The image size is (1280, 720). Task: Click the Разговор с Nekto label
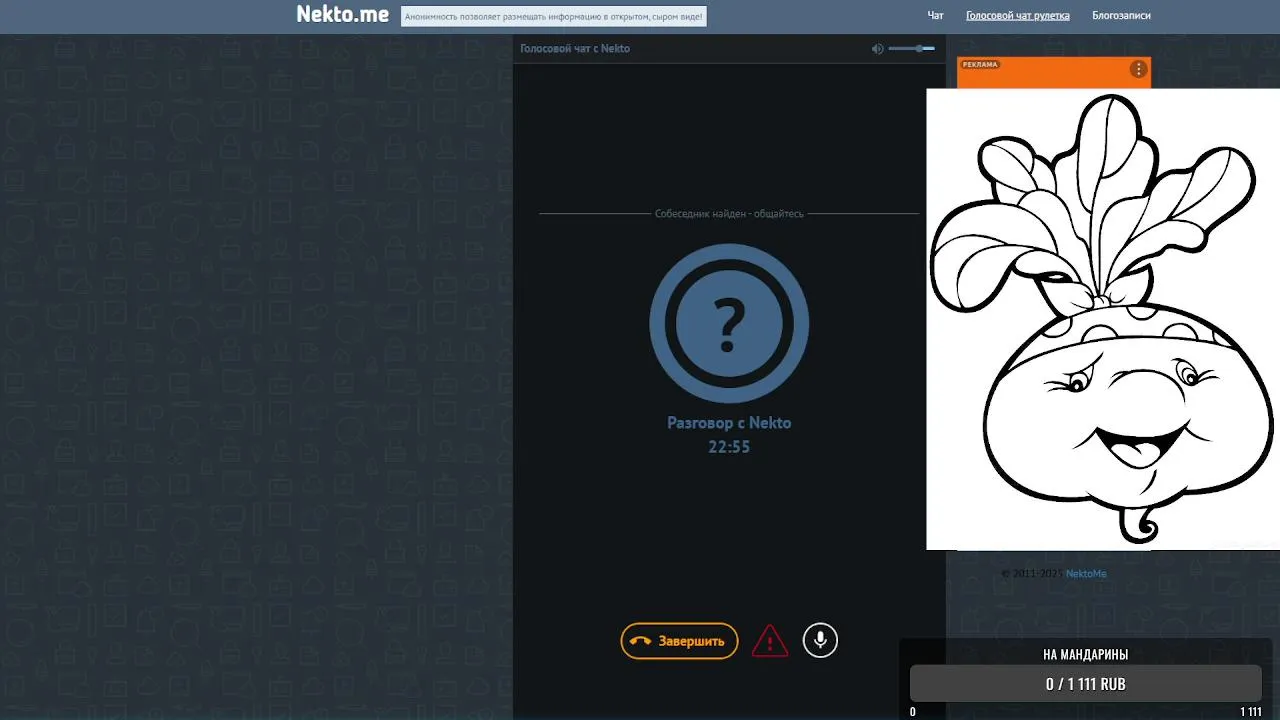coord(729,423)
